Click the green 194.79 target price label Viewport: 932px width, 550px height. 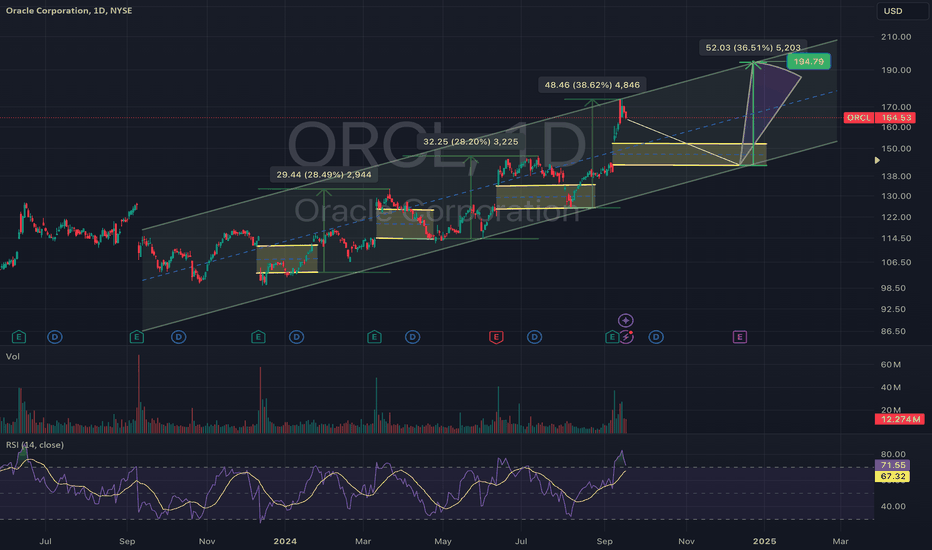(808, 61)
